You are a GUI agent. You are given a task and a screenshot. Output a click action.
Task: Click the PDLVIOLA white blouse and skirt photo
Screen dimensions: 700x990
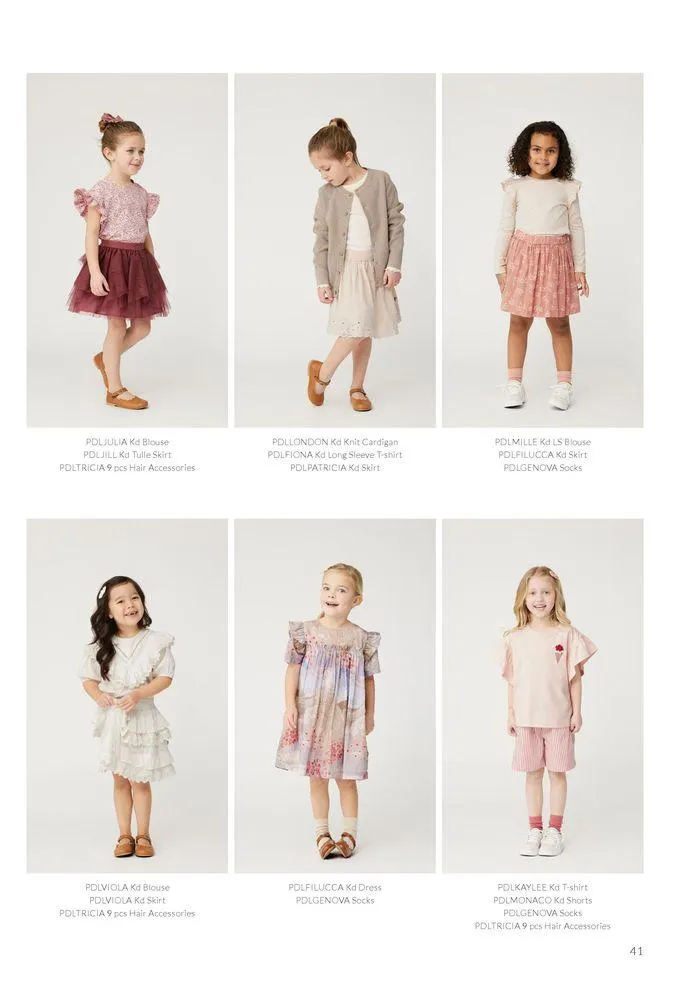click(127, 696)
